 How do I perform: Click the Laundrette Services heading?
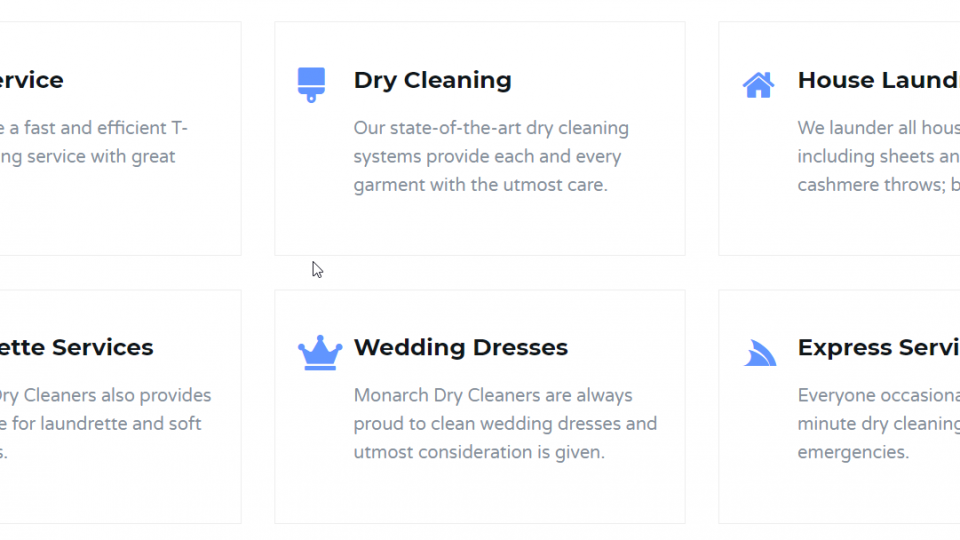(x=77, y=347)
